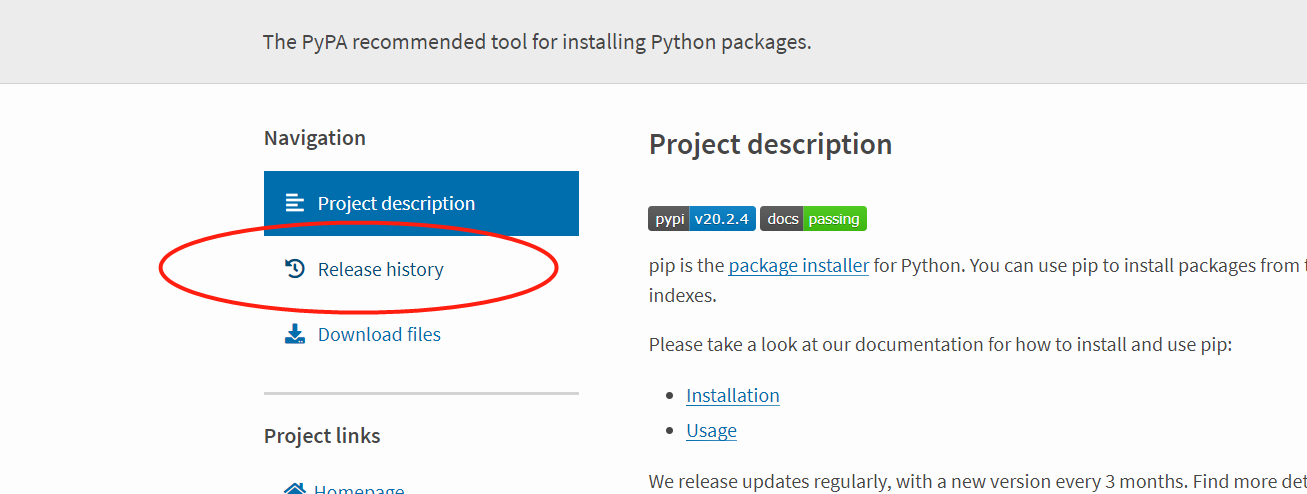Click the large 'Project description' main heading

pyautogui.click(x=770, y=144)
